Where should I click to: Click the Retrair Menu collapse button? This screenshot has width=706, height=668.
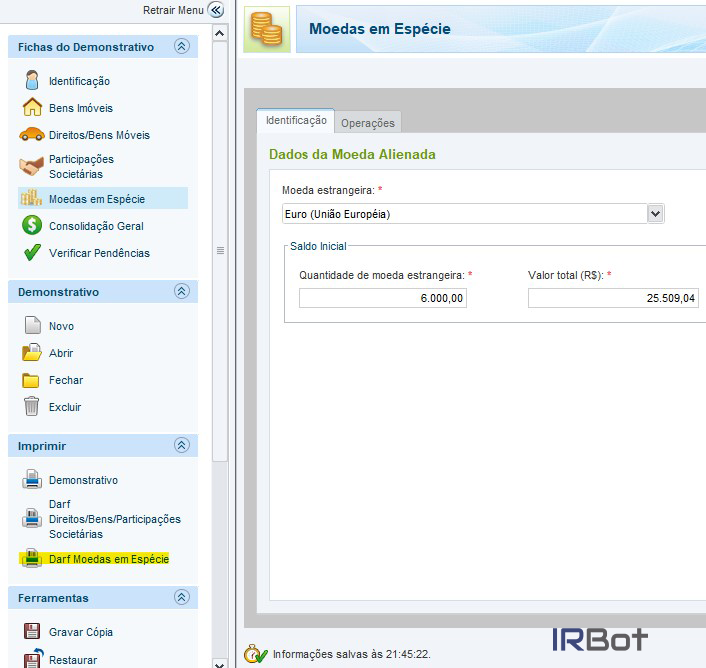(x=215, y=10)
